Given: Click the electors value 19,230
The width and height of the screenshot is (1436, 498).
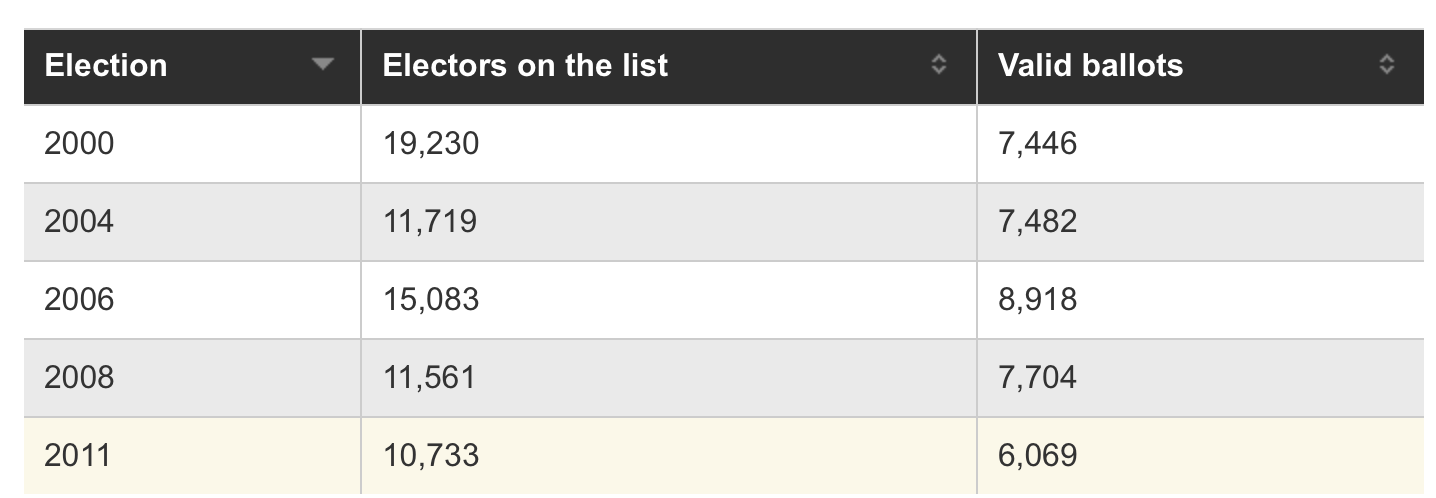Looking at the screenshot, I should (431, 144).
